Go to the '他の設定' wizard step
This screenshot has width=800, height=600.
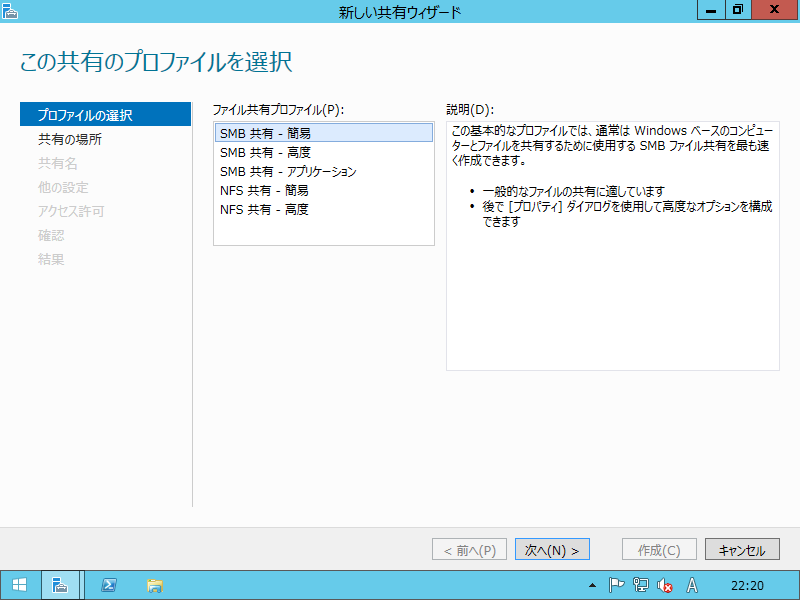tap(63, 187)
